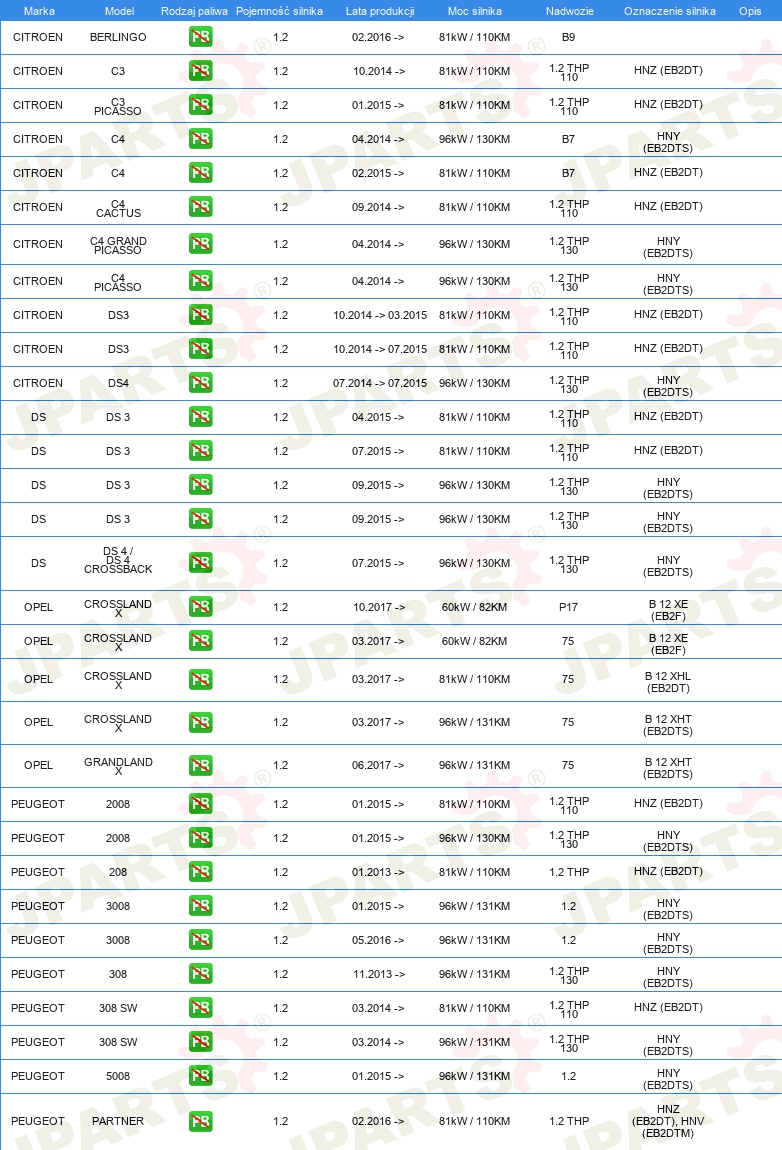The height and width of the screenshot is (1150, 782).
Task: Click the 'Opis' column header
Action: click(x=750, y=11)
